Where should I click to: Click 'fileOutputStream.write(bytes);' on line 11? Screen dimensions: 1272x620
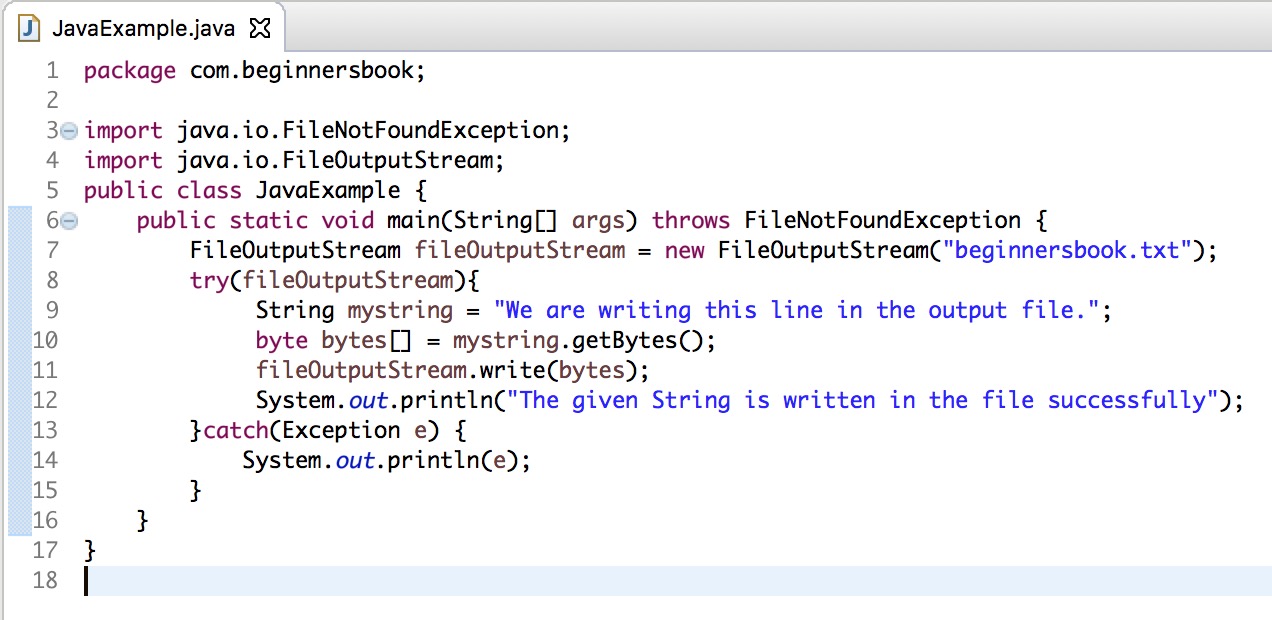pyautogui.click(x=453, y=371)
